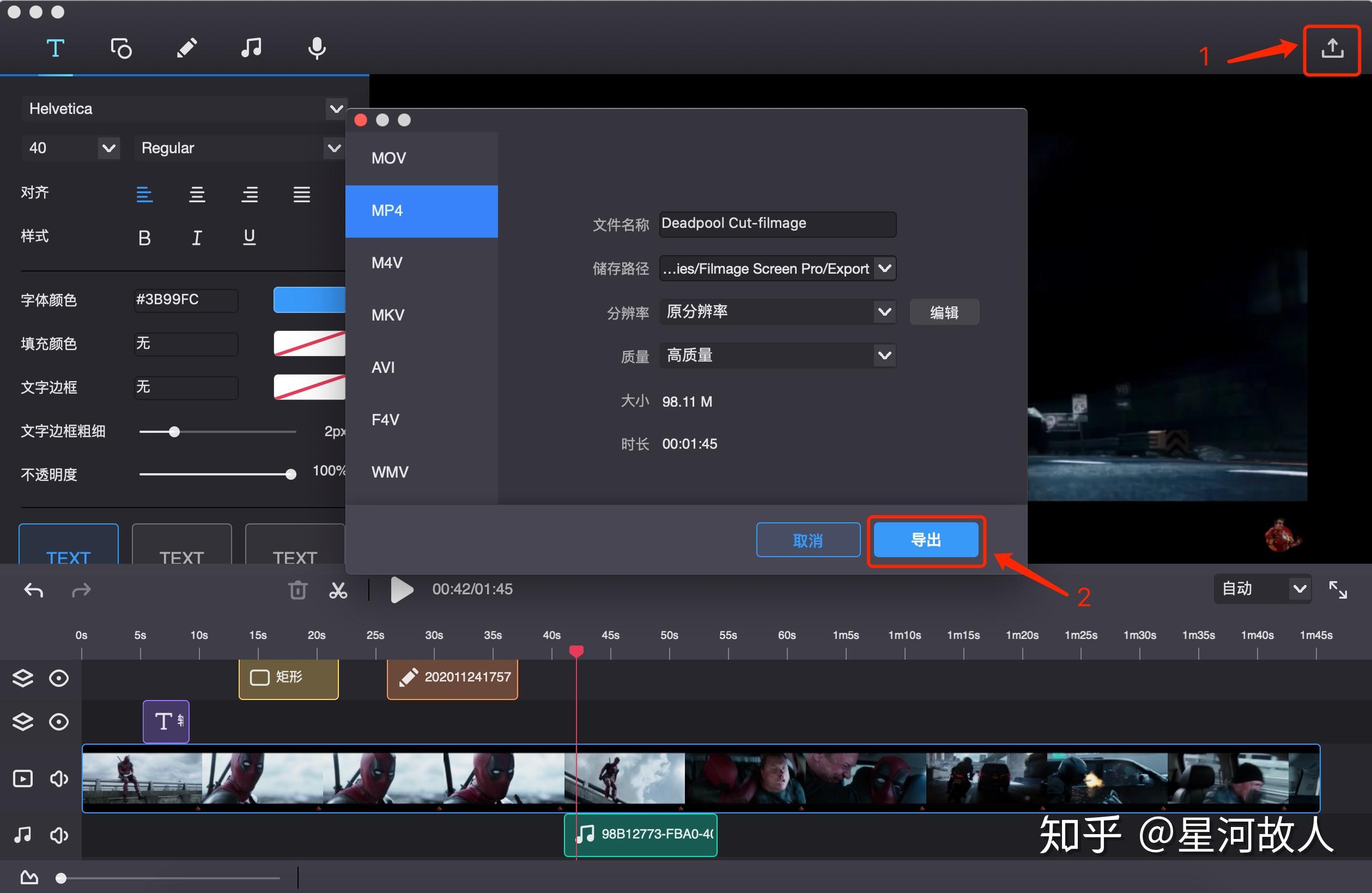Open the Shapes tool tab
The height and width of the screenshot is (893, 1372).
pyautogui.click(x=121, y=49)
